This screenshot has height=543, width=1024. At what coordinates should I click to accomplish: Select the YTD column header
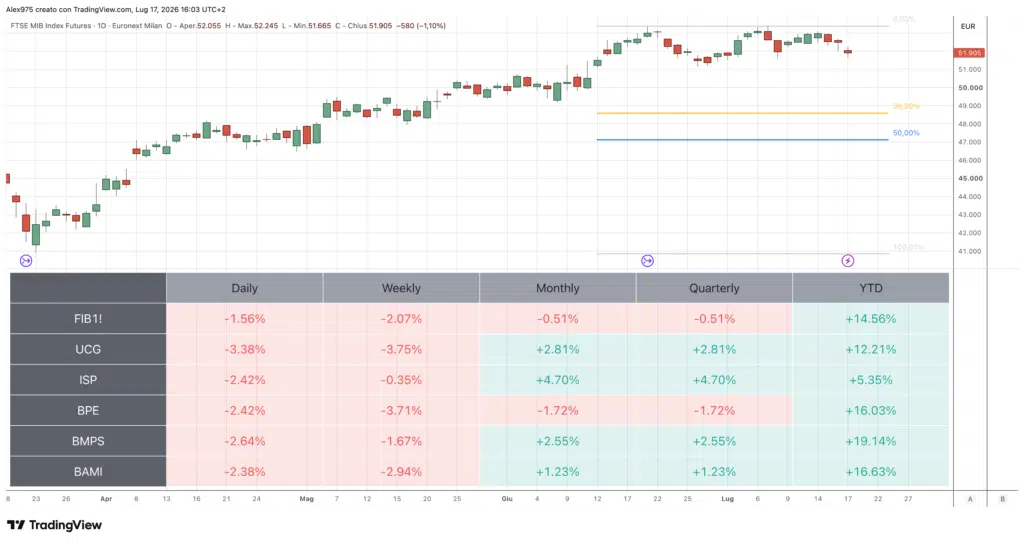871,288
